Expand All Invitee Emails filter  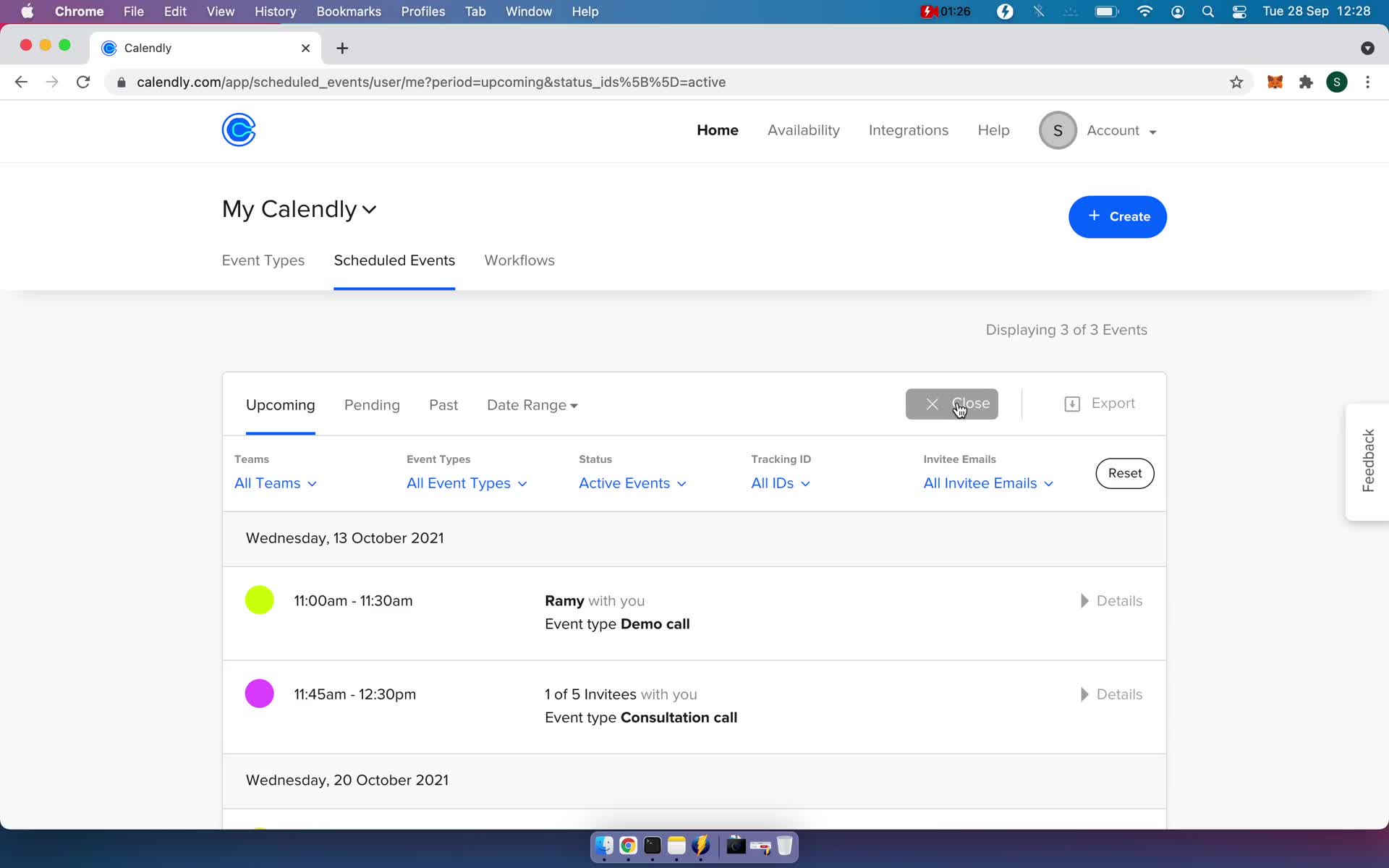(988, 483)
